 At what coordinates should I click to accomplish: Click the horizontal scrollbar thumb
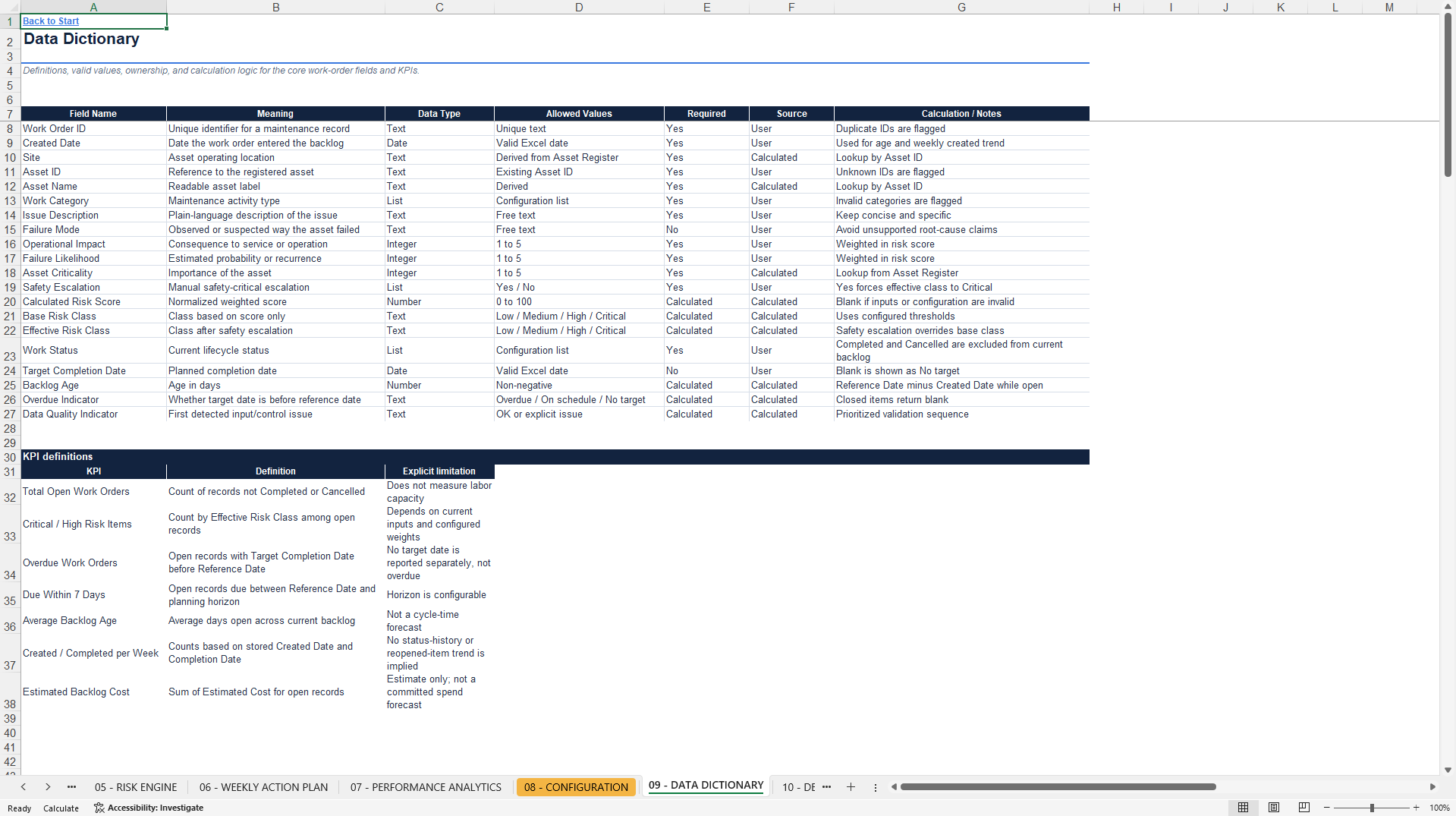pyautogui.click(x=1058, y=787)
